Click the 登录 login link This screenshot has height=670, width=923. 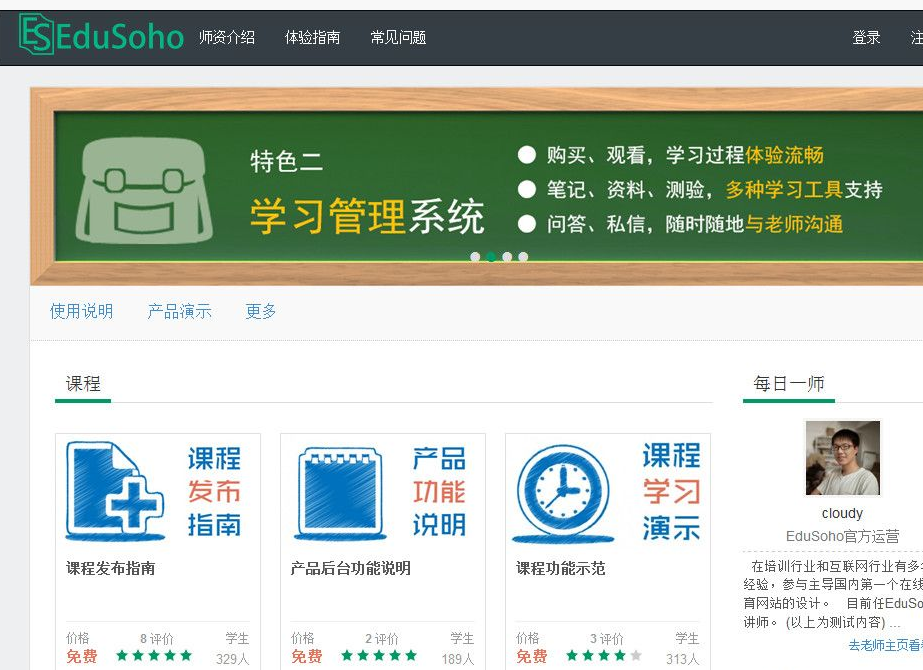866,36
